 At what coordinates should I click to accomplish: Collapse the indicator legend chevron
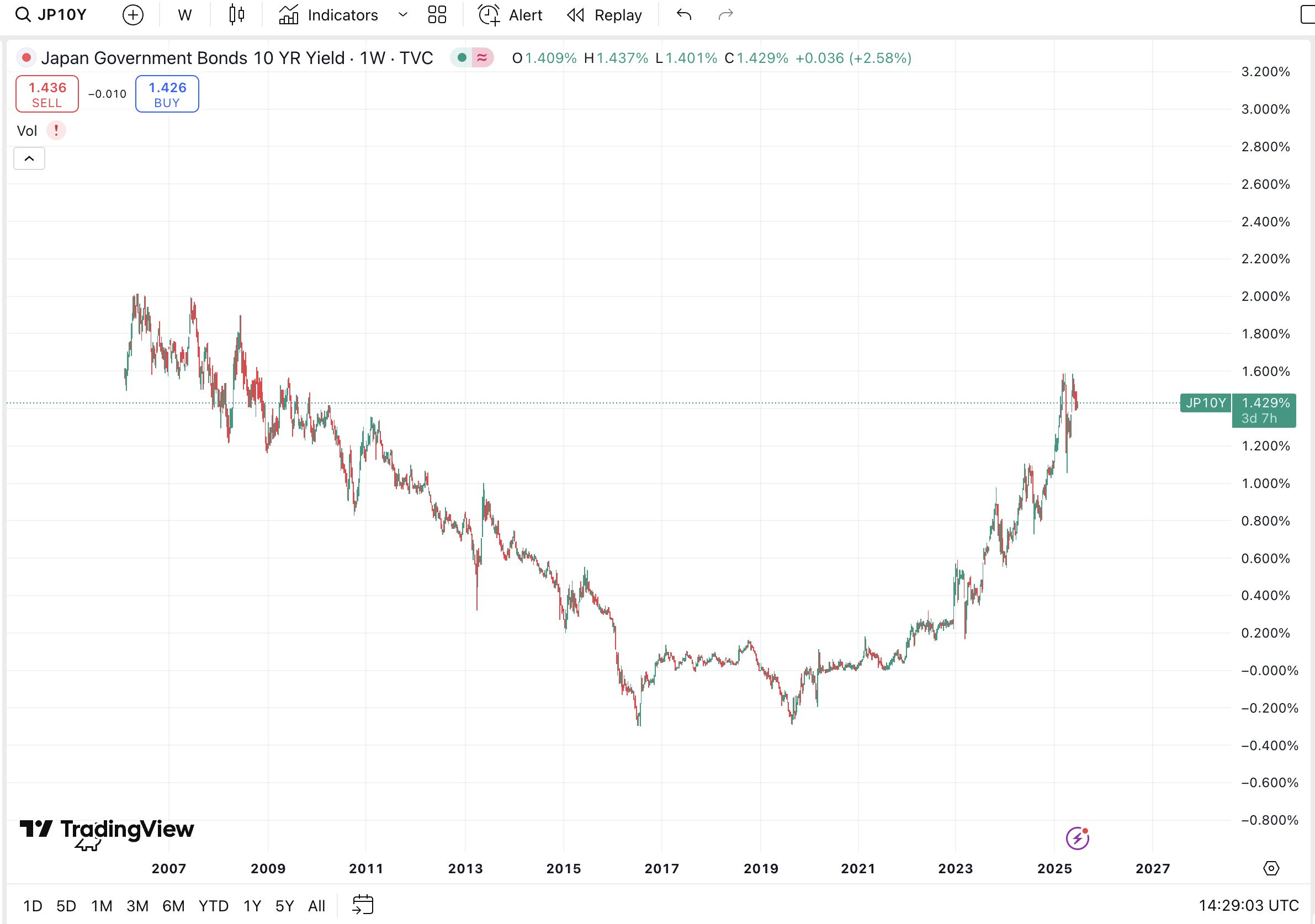pos(29,158)
